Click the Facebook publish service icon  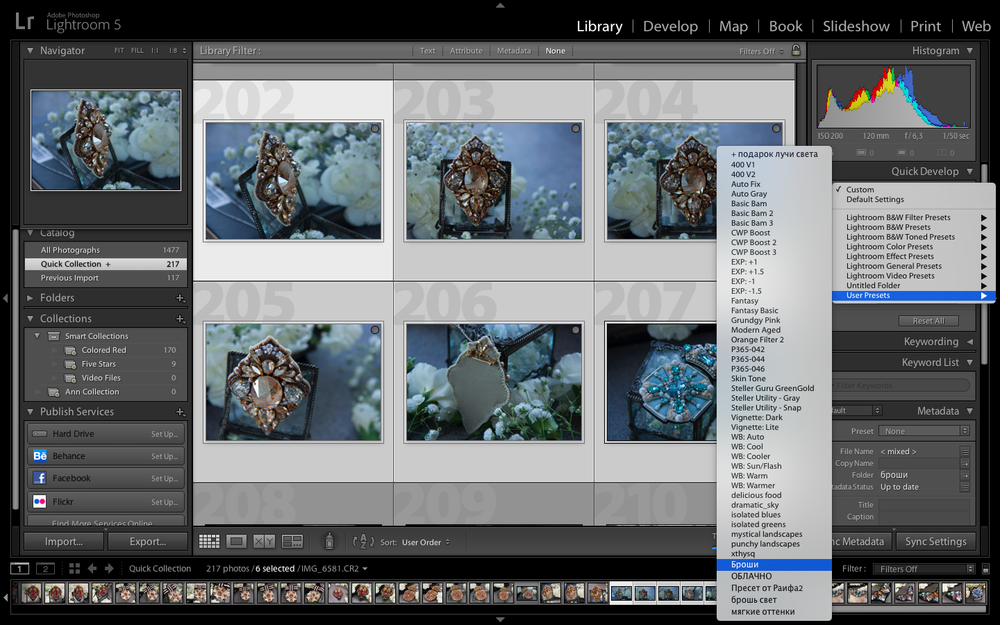[x=40, y=478]
